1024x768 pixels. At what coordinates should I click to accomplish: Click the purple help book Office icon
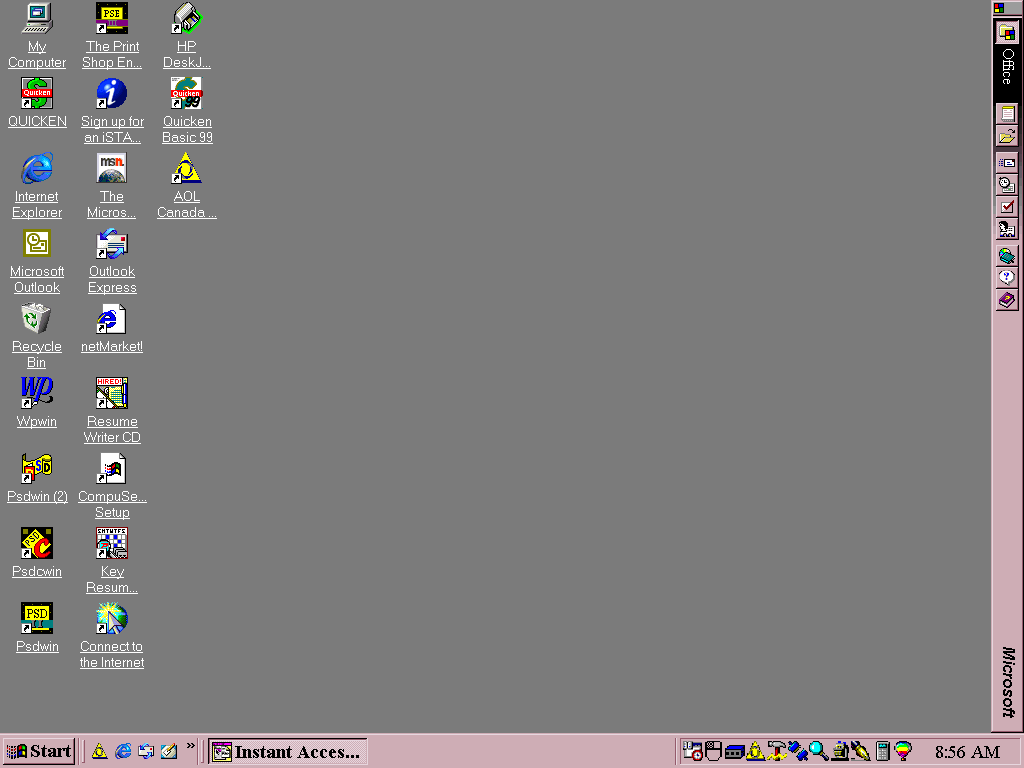point(1007,300)
